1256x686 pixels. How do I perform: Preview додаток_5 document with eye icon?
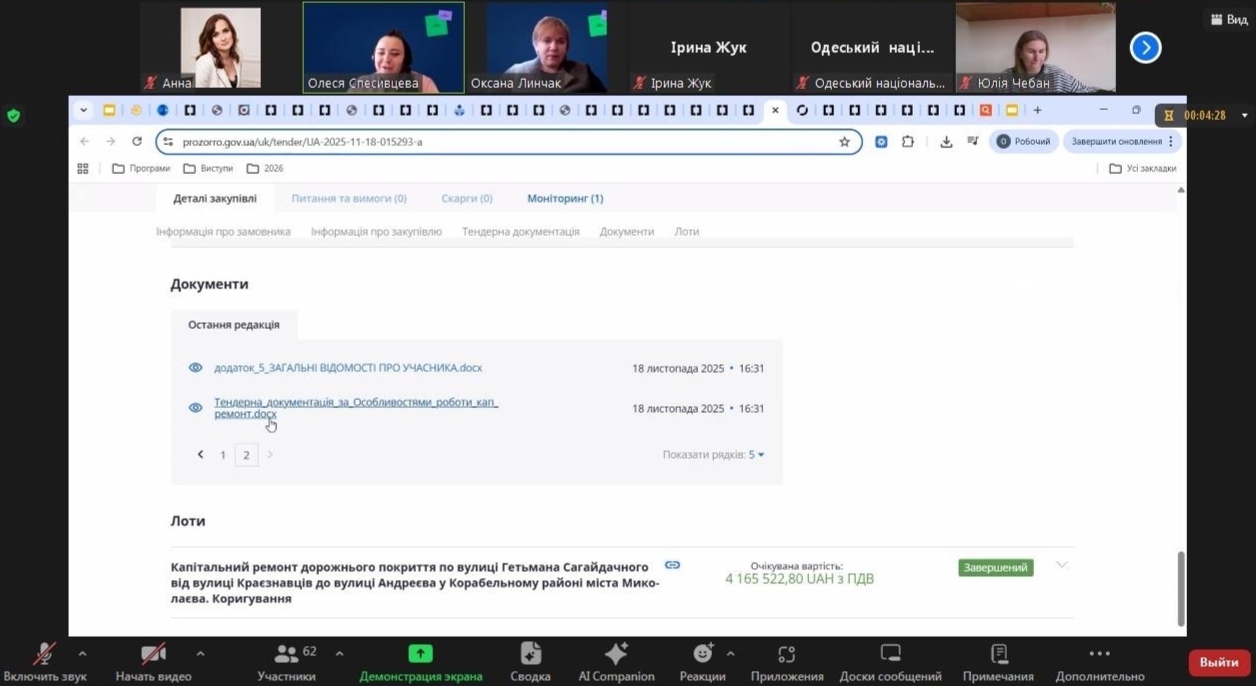[x=196, y=368]
